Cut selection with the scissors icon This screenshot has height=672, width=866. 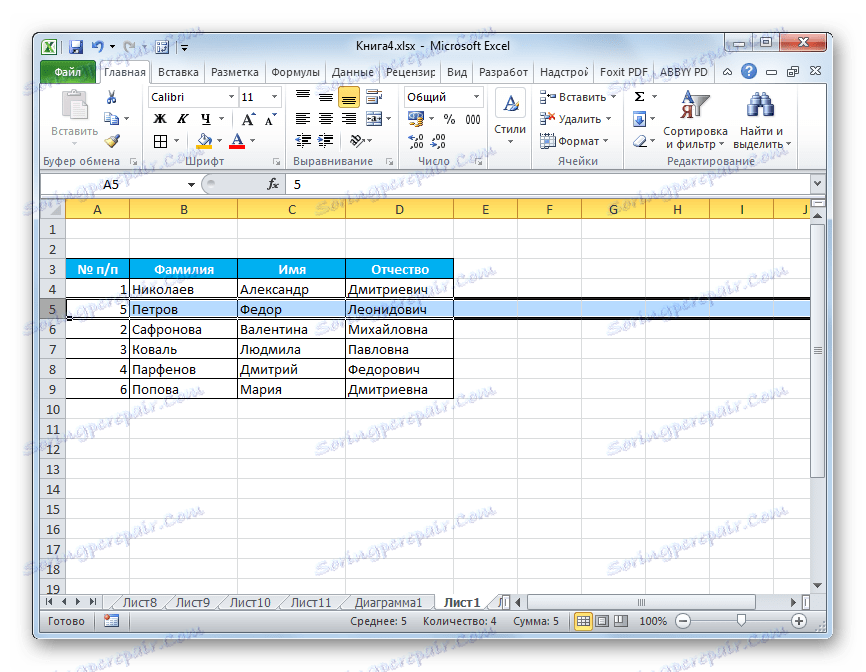click(112, 97)
